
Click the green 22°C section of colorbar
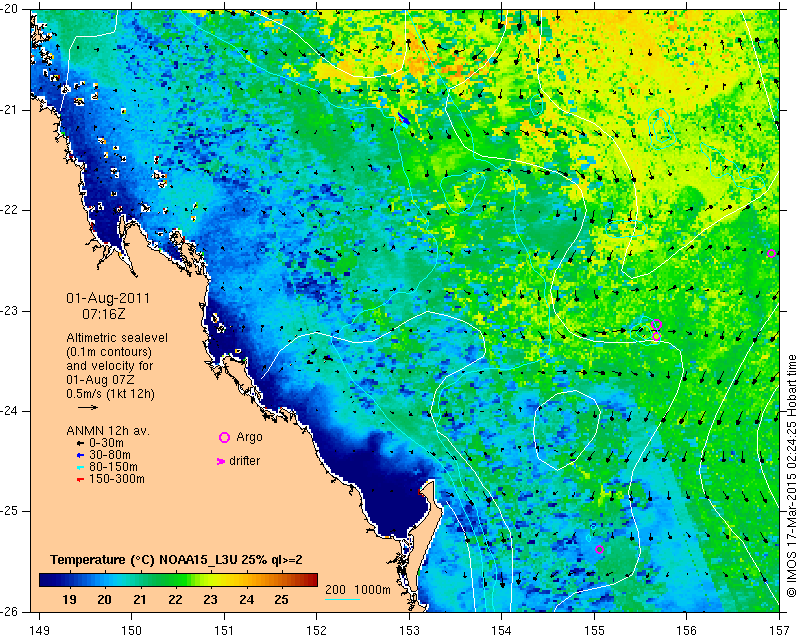pyautogui.click(x=175, y=580)
